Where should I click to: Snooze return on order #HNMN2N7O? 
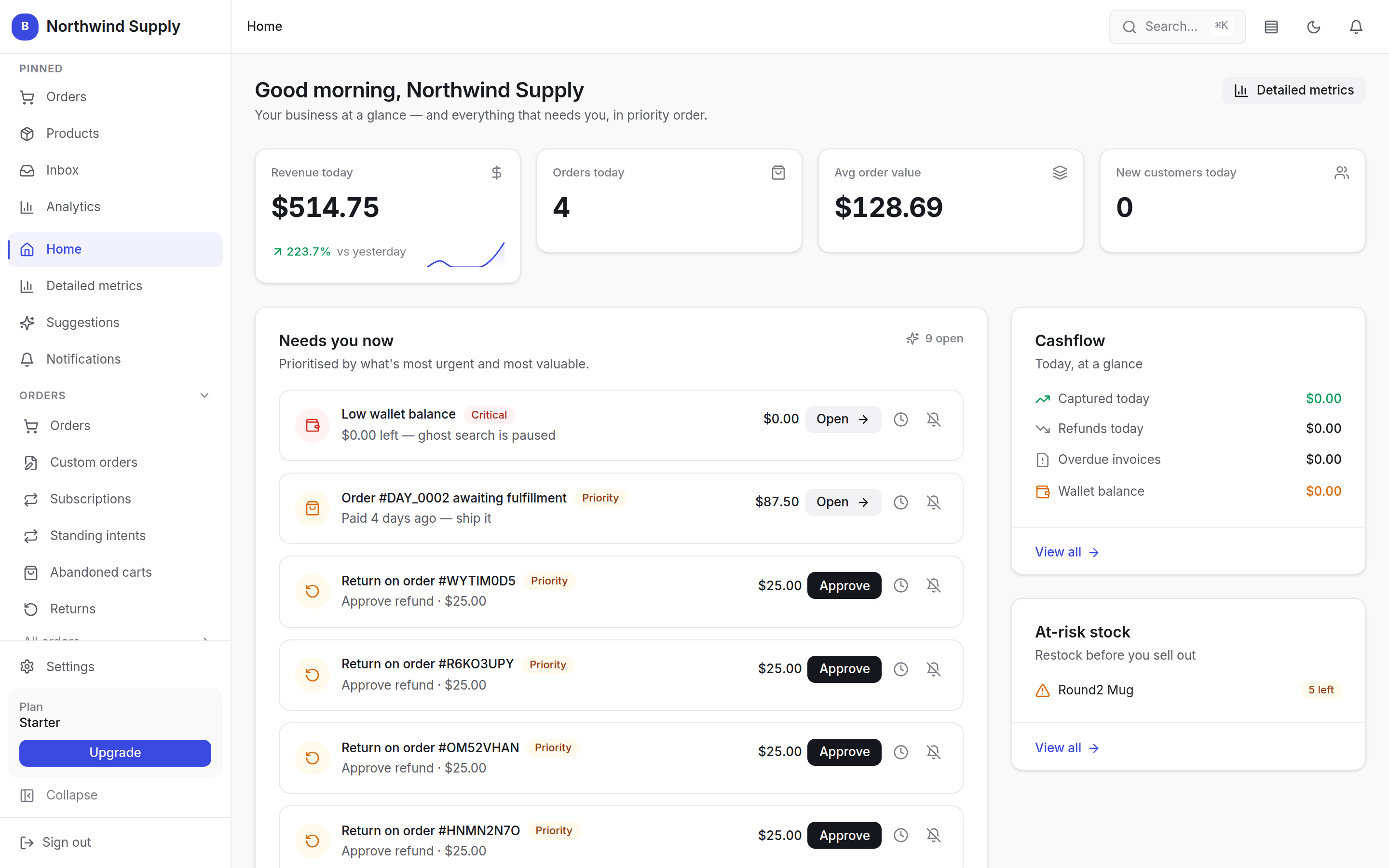coord(900,835)
